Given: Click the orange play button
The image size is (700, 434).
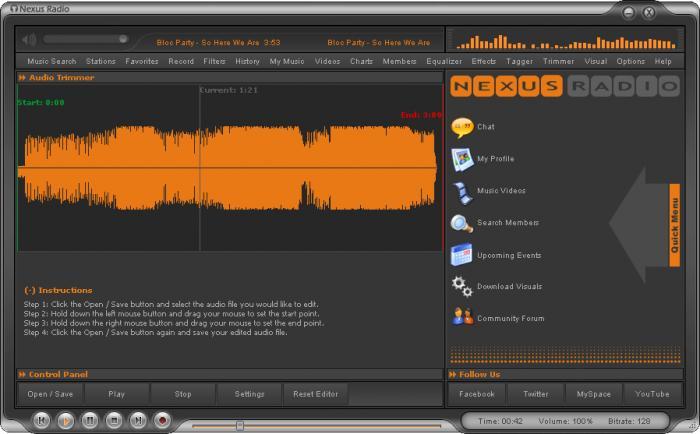Looking at the screenshot, I should [66, 421].
